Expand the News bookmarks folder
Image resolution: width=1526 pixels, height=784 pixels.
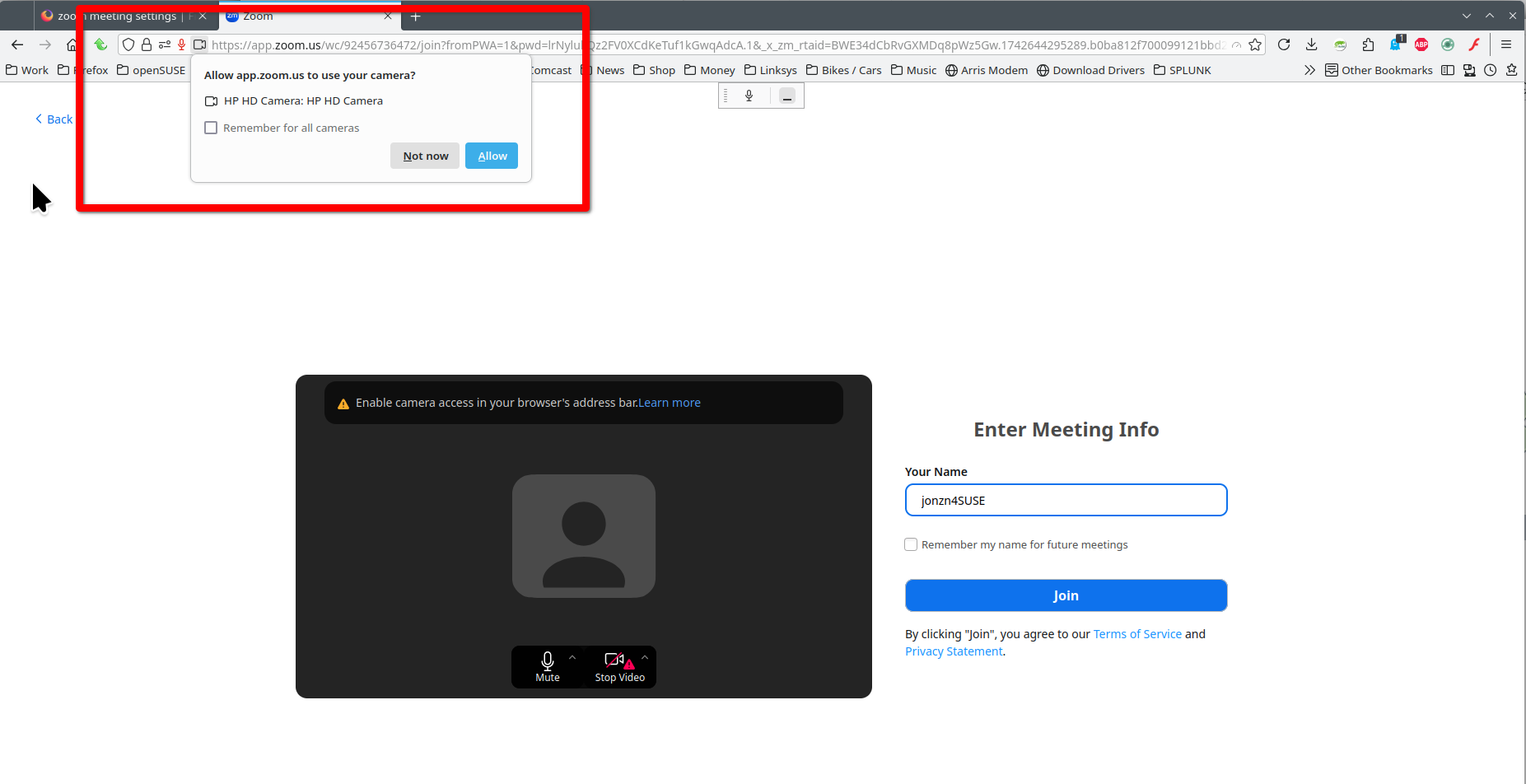click(602, 70)
